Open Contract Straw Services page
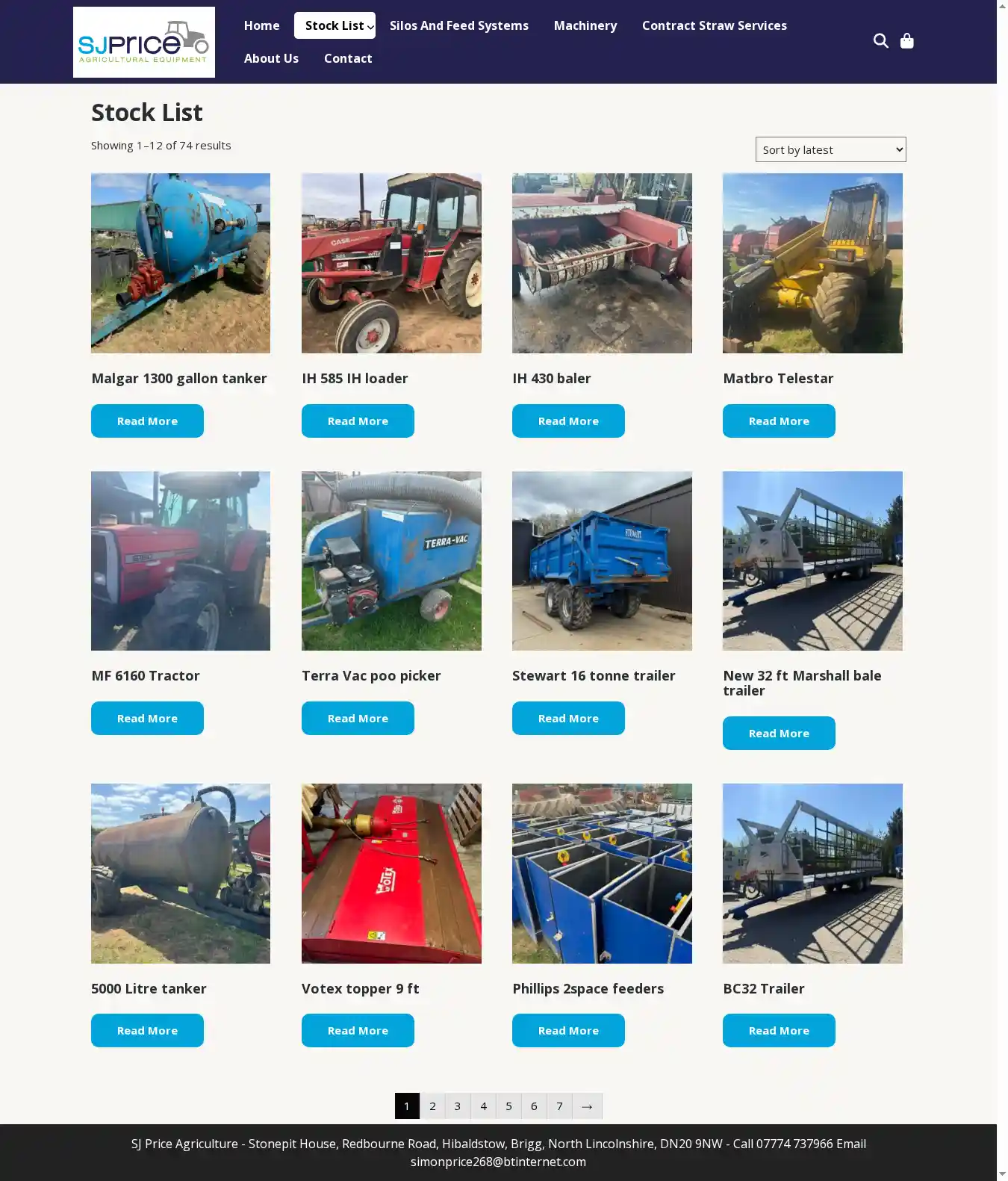 [715, 25]
